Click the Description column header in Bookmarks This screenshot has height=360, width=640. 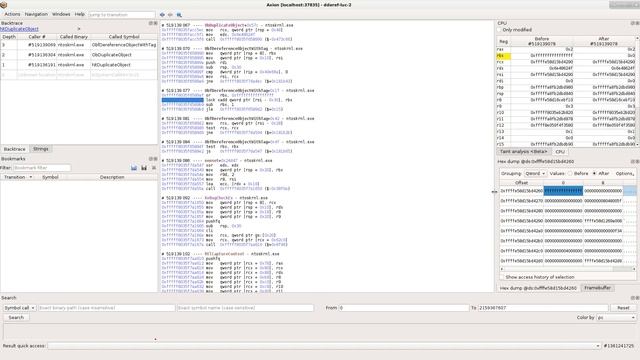coord(112,177)
